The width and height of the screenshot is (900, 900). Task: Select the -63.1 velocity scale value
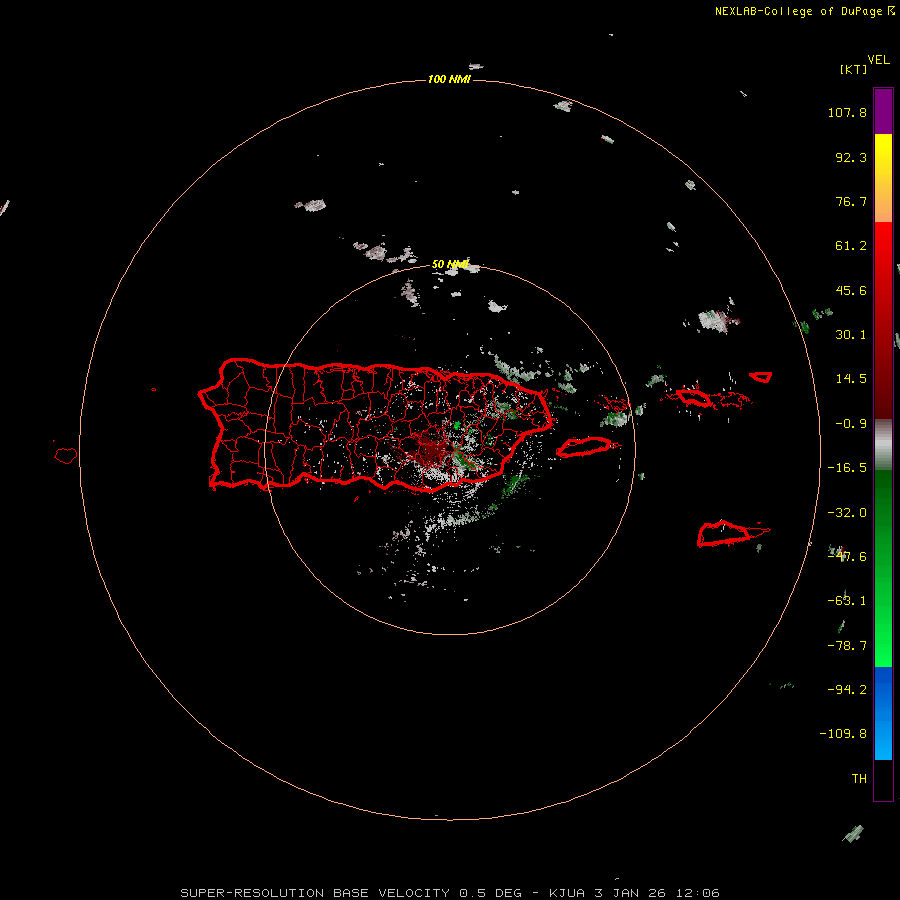(847, 601)
